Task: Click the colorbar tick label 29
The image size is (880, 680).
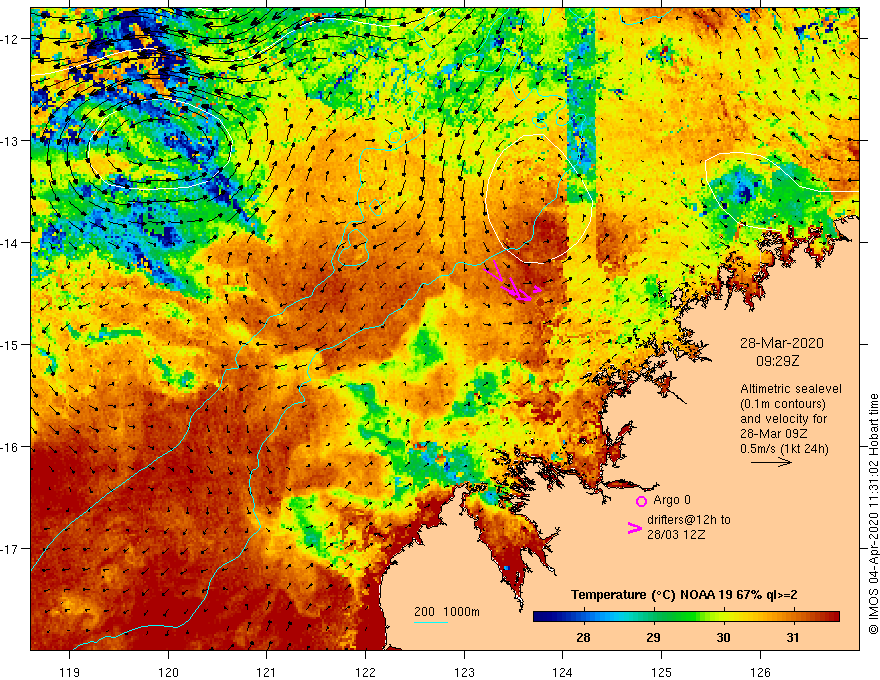Action: 653,637
